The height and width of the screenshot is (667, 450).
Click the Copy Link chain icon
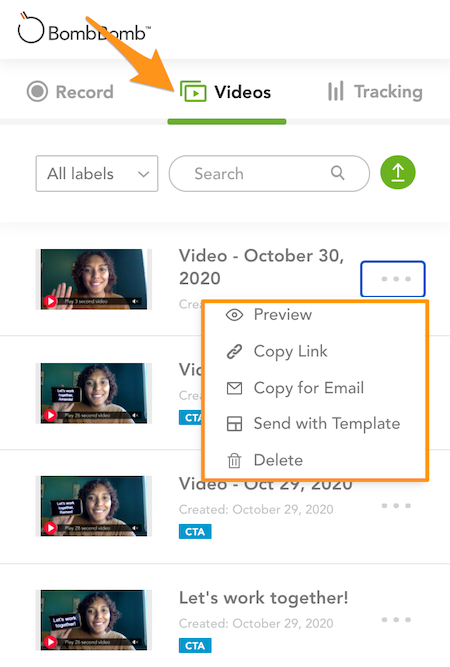pyautogui.click(x=234, y=352)
